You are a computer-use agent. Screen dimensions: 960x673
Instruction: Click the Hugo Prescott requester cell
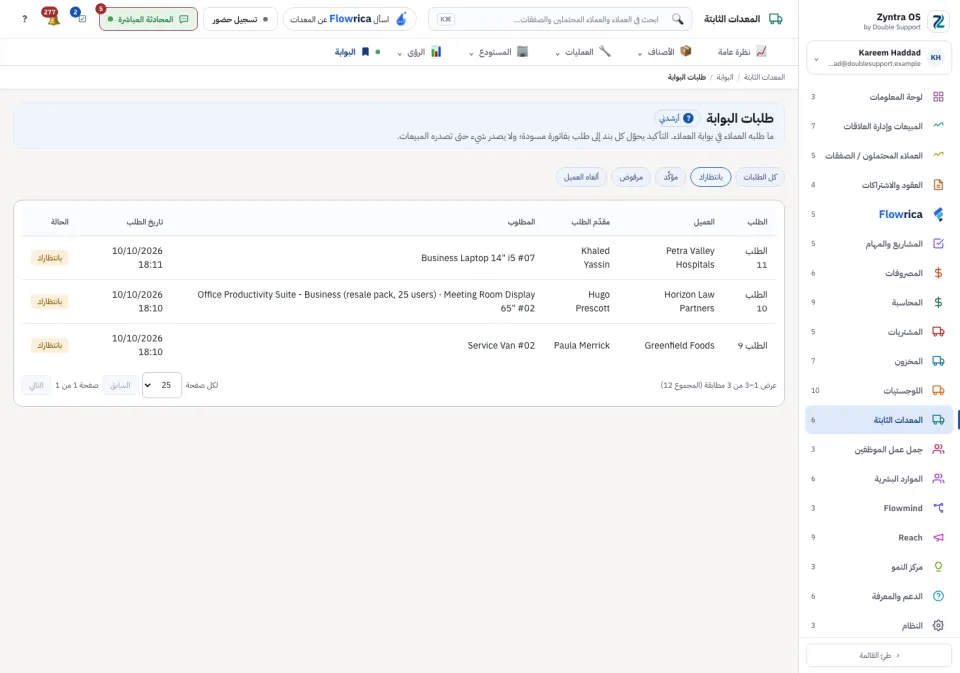point(592,301)
